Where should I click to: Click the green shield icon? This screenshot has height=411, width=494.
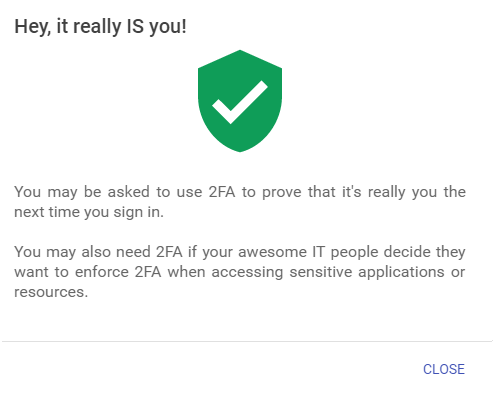(x=240, y=101)
